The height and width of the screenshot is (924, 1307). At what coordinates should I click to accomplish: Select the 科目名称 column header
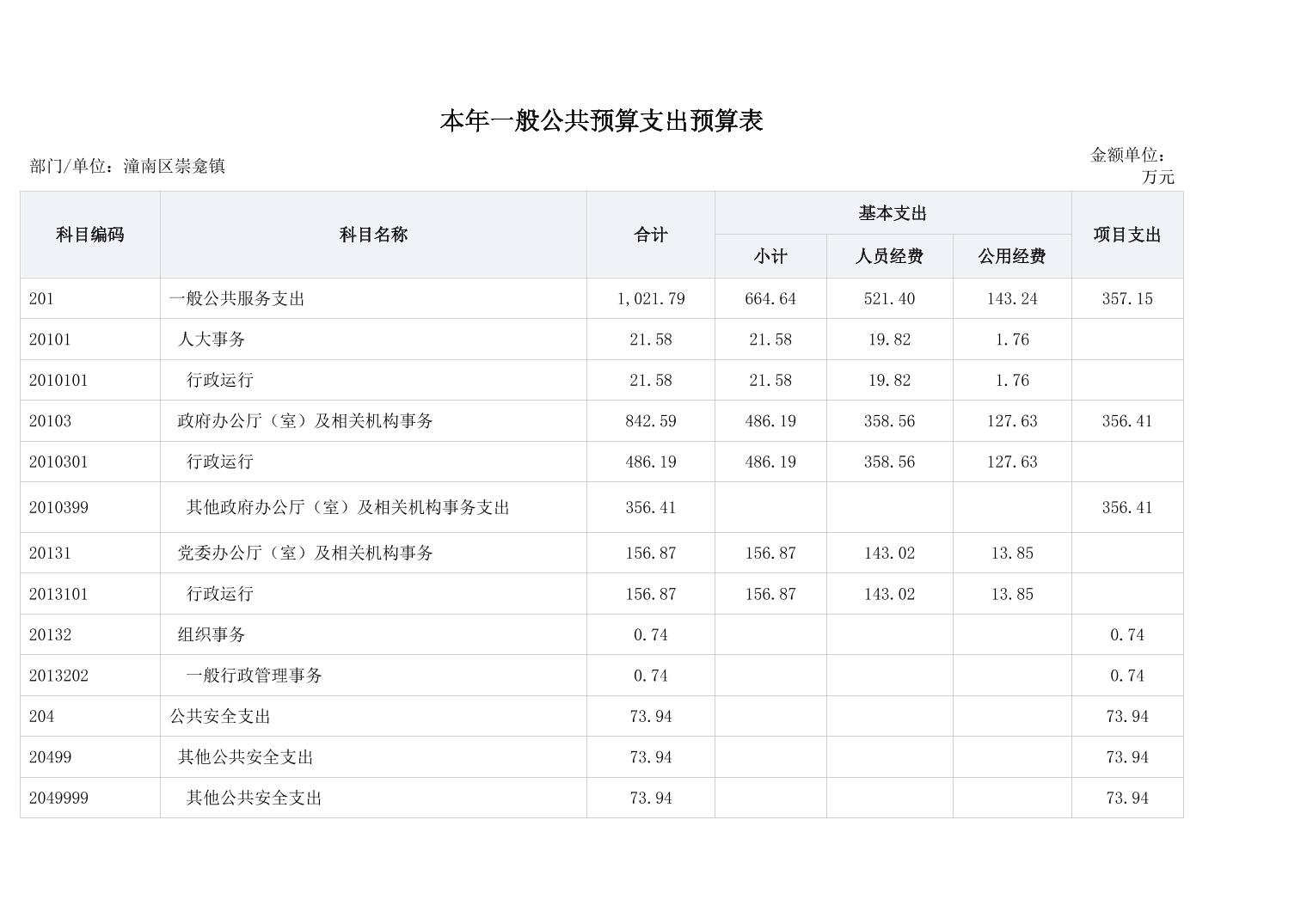point(373,235)
